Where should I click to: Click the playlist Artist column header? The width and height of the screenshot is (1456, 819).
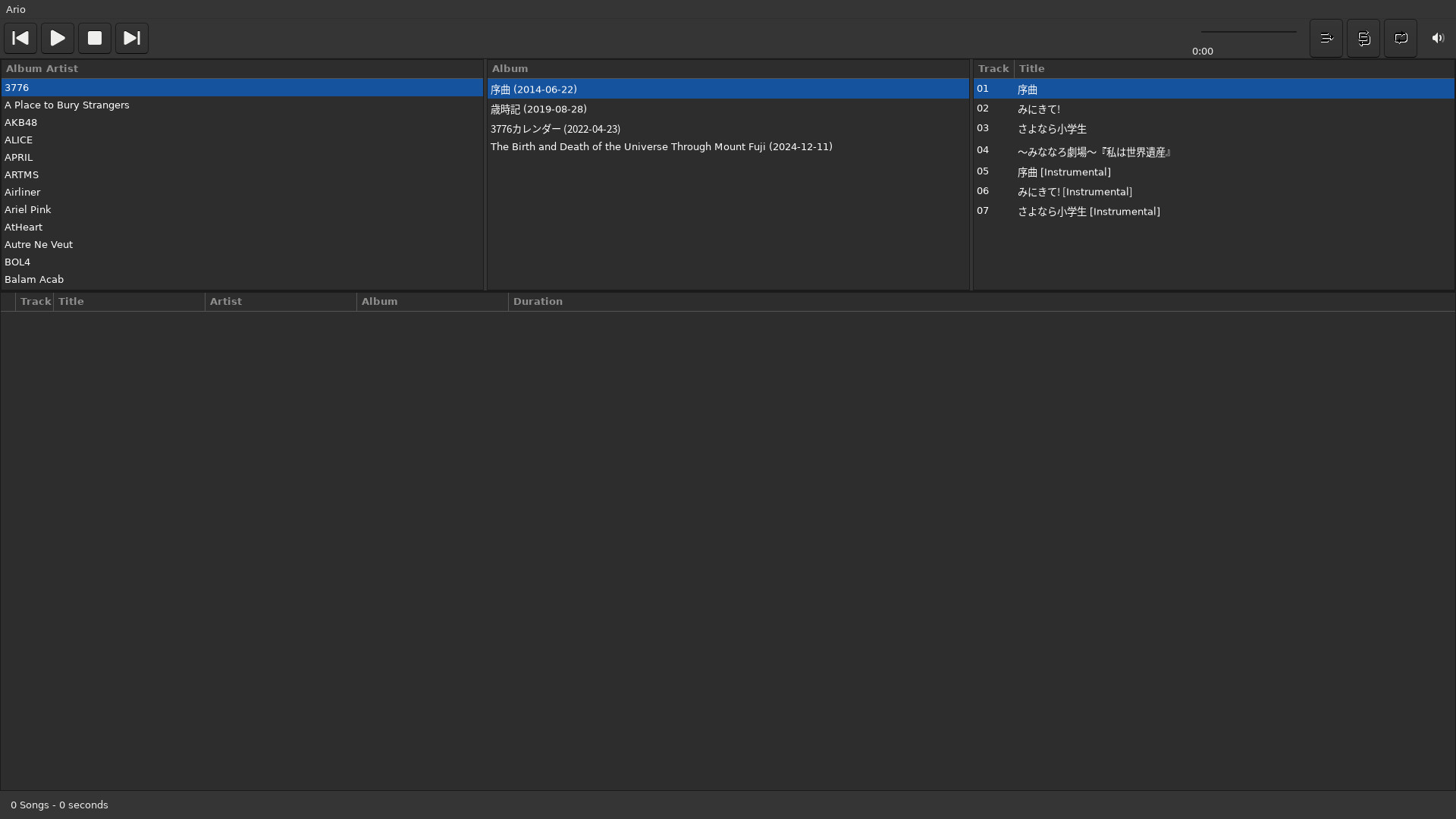click(x=226, y=301)
